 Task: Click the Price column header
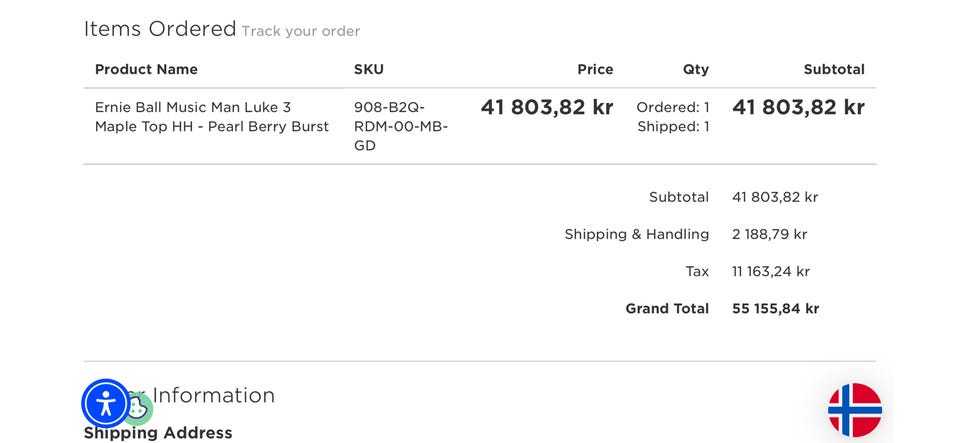click(x=595, y=69)
